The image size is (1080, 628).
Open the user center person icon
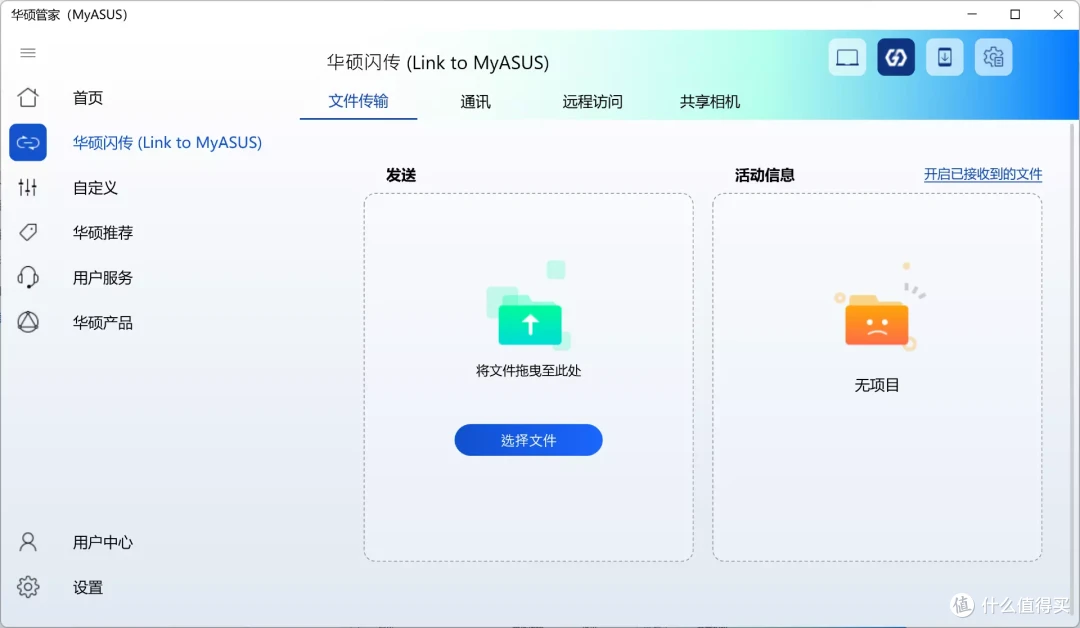[x=28, y=542]
